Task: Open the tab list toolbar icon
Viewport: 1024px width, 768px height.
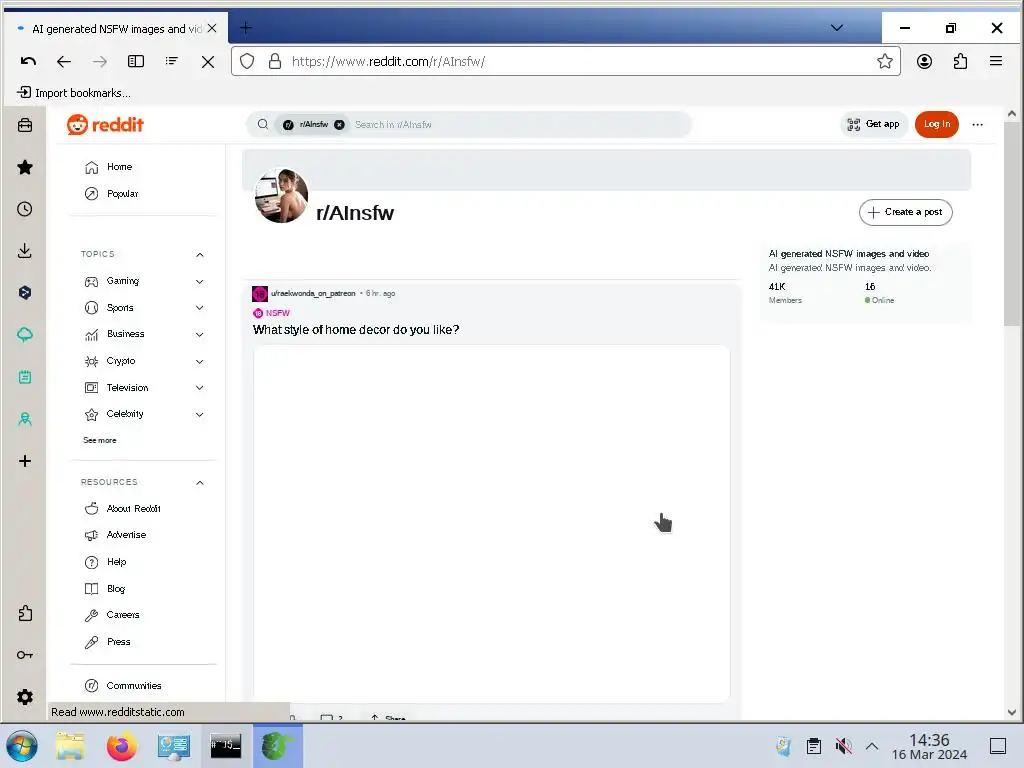Action: (x=172, y=61)
